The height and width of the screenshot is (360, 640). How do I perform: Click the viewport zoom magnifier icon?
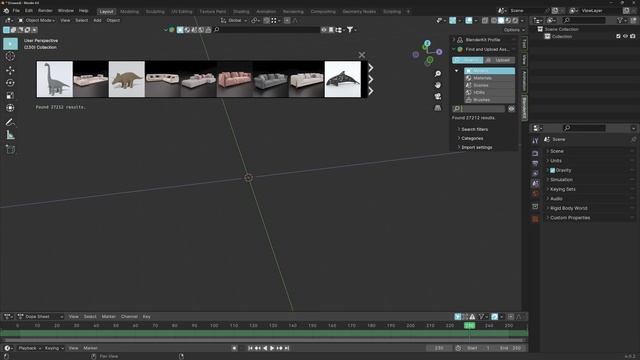click(x=438, y=74)
